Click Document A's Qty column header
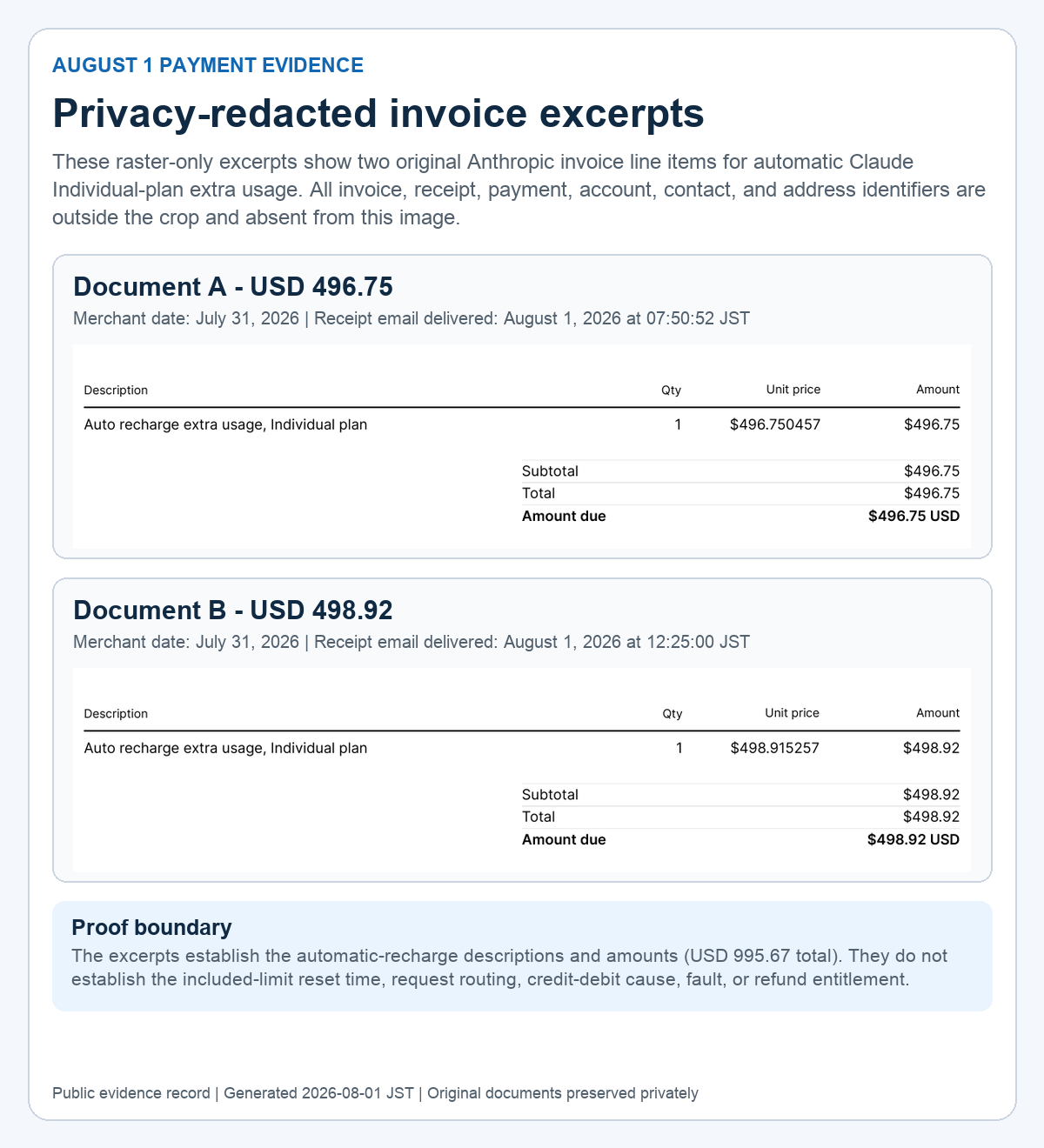 tap(672, 390)
